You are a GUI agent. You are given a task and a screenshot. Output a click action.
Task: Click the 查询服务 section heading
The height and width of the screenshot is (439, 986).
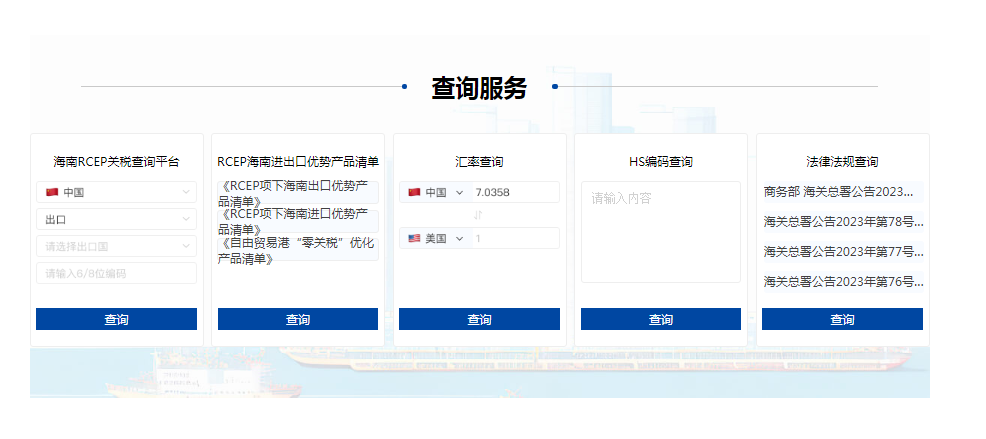click(479, 87)
